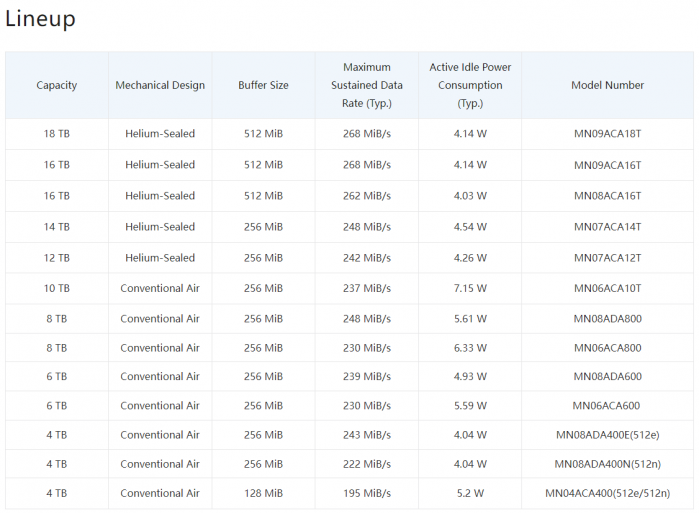Click the Active Idle Power Consumption header
This screenshot has width=700, height=513.
470,85
